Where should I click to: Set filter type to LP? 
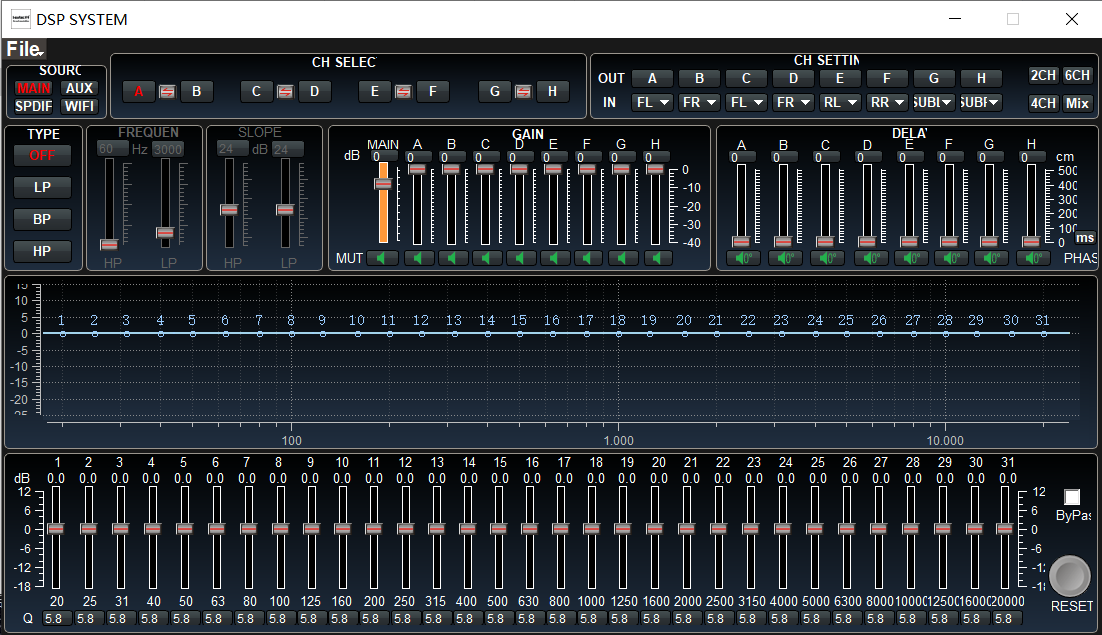(x=42, y=188)
